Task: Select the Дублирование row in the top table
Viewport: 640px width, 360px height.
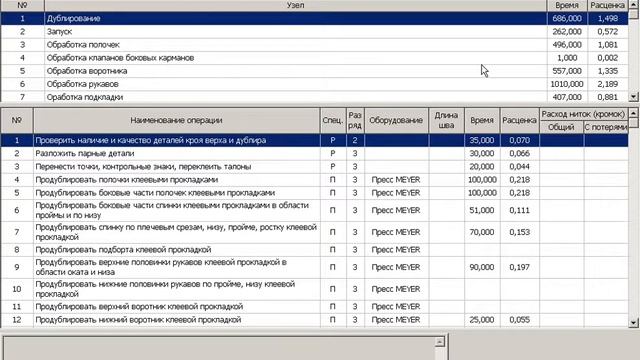Action: pos(314,18)
